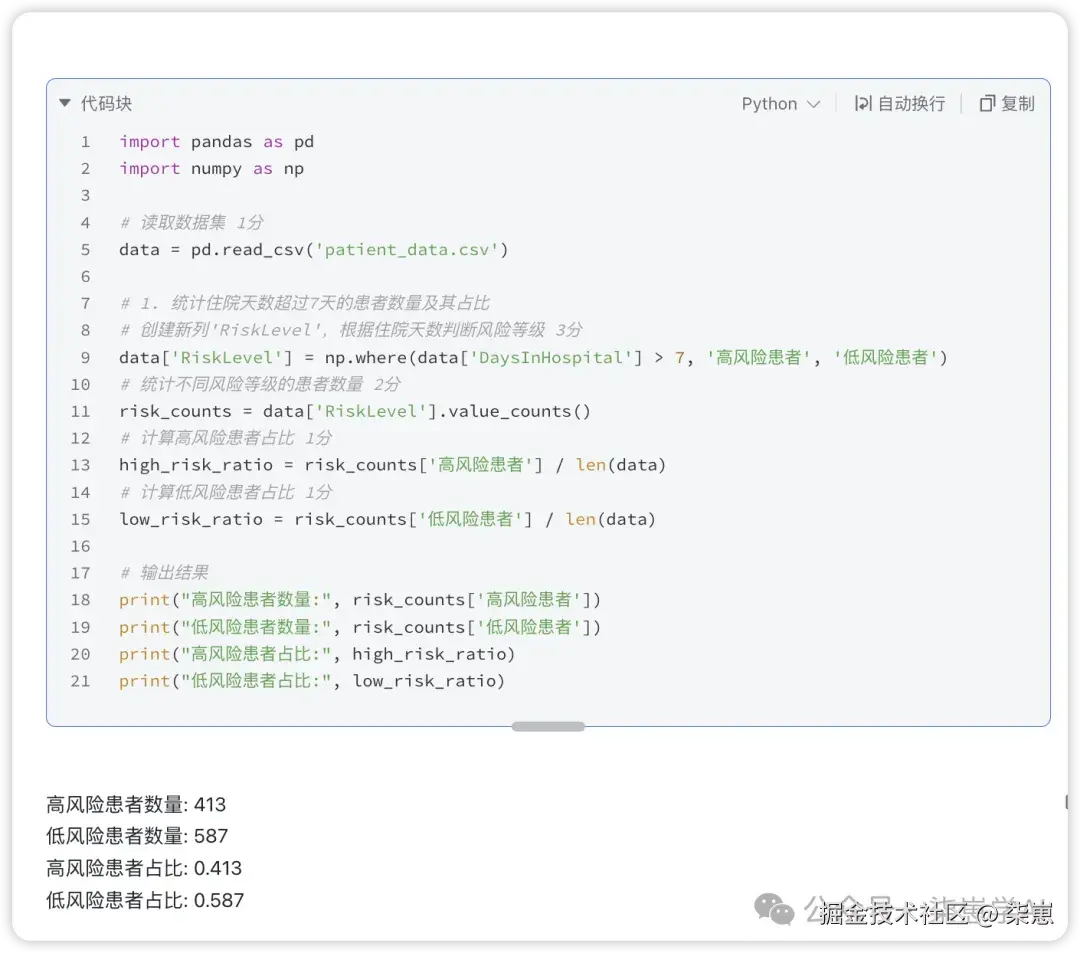Expand the chevron beside the Python label

click(x=815, y=103)
